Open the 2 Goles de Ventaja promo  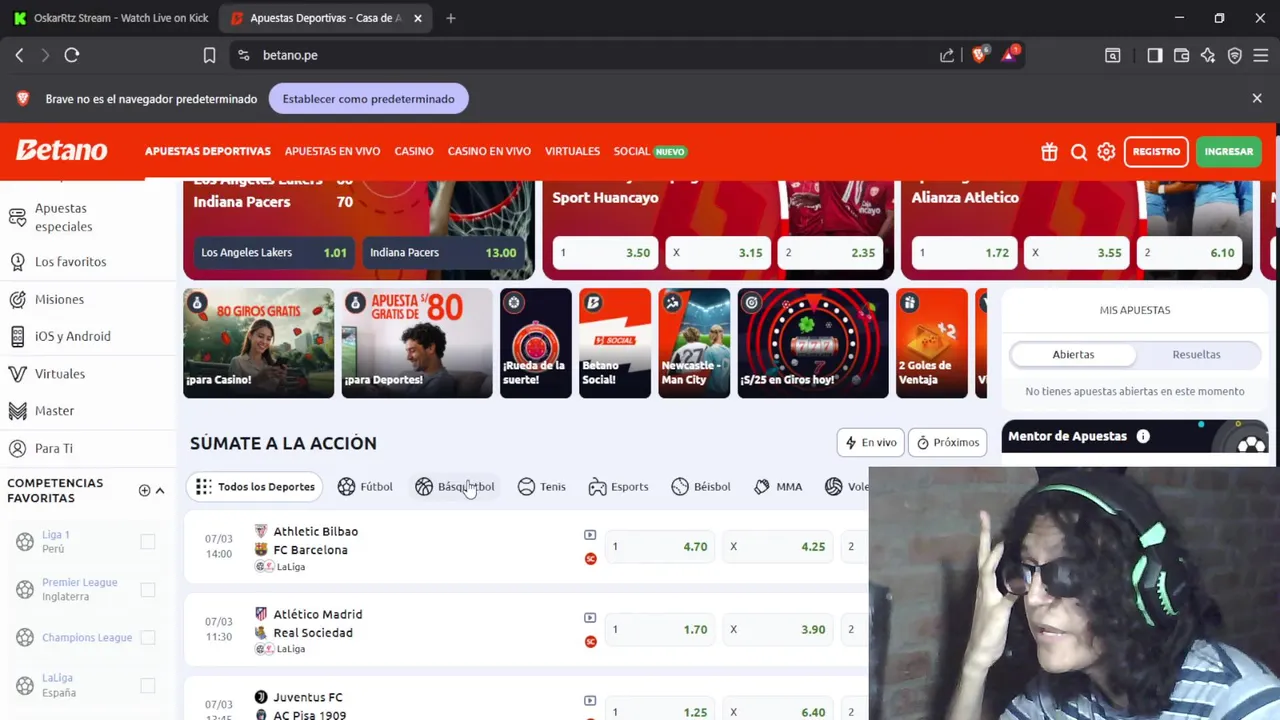932,343
